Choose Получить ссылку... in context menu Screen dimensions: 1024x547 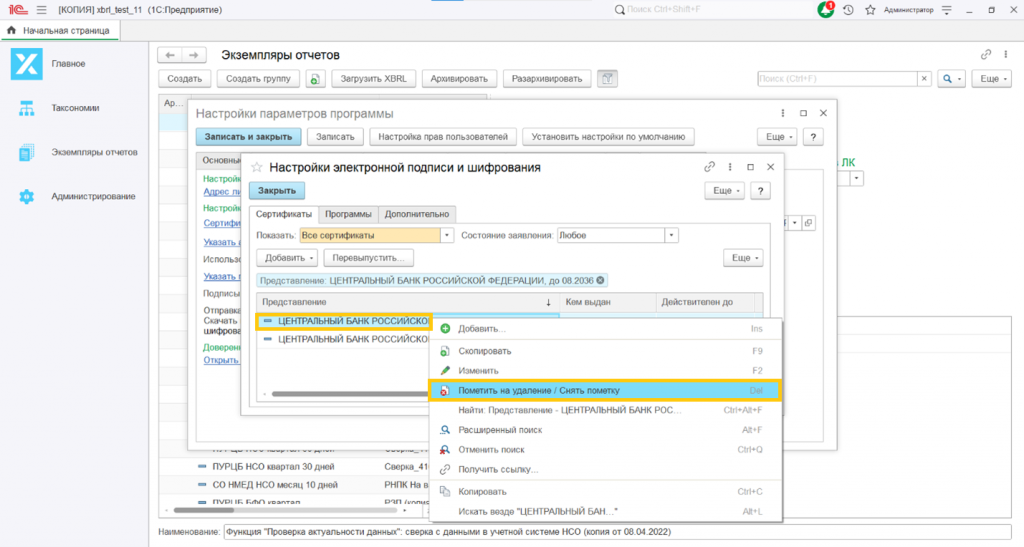tap(605, 469)
